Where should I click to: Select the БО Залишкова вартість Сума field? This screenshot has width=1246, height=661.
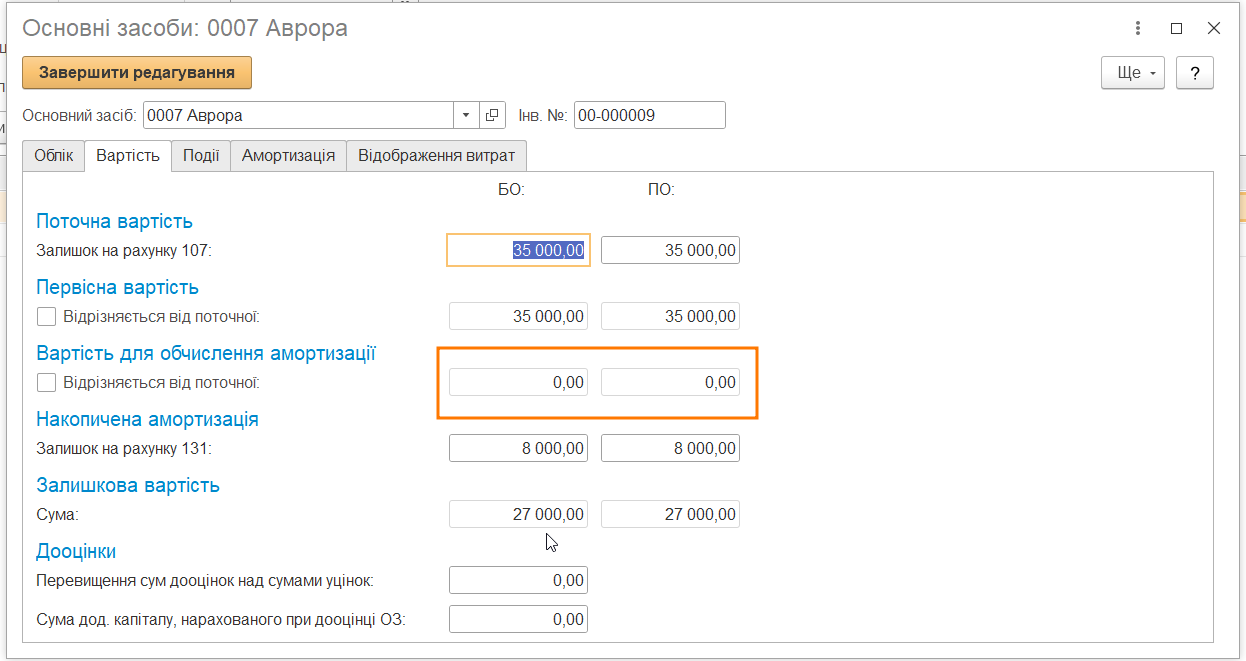(518, 515)
